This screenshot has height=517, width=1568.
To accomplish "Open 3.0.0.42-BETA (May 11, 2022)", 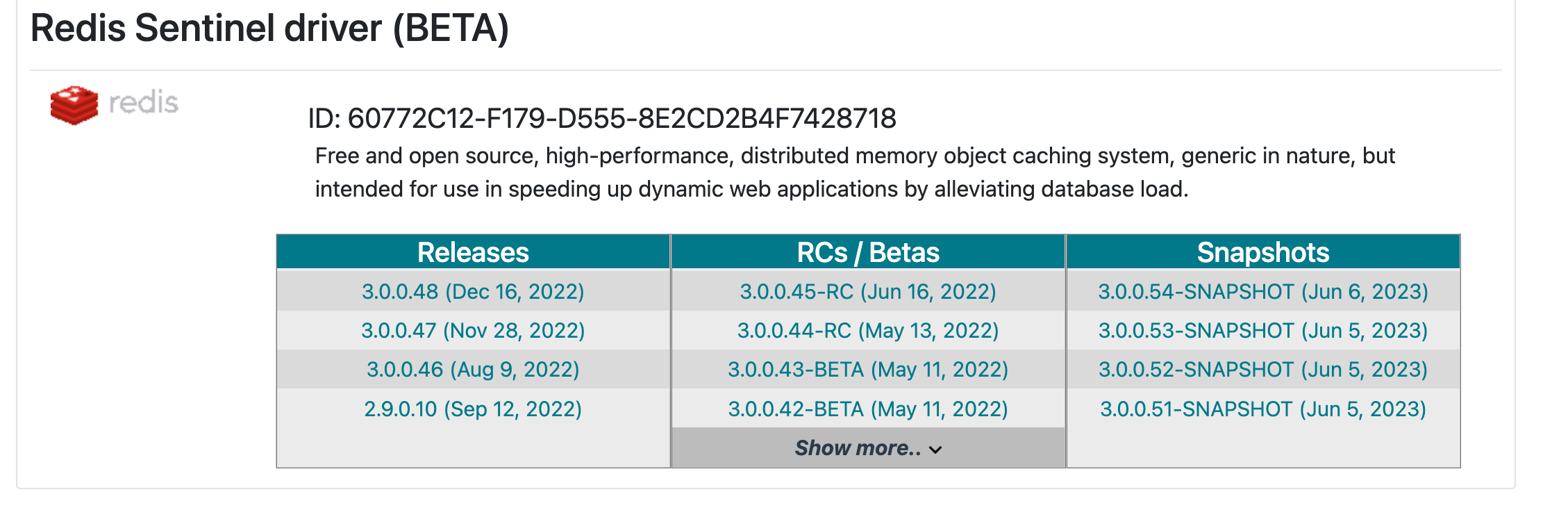I will (868, 409).
